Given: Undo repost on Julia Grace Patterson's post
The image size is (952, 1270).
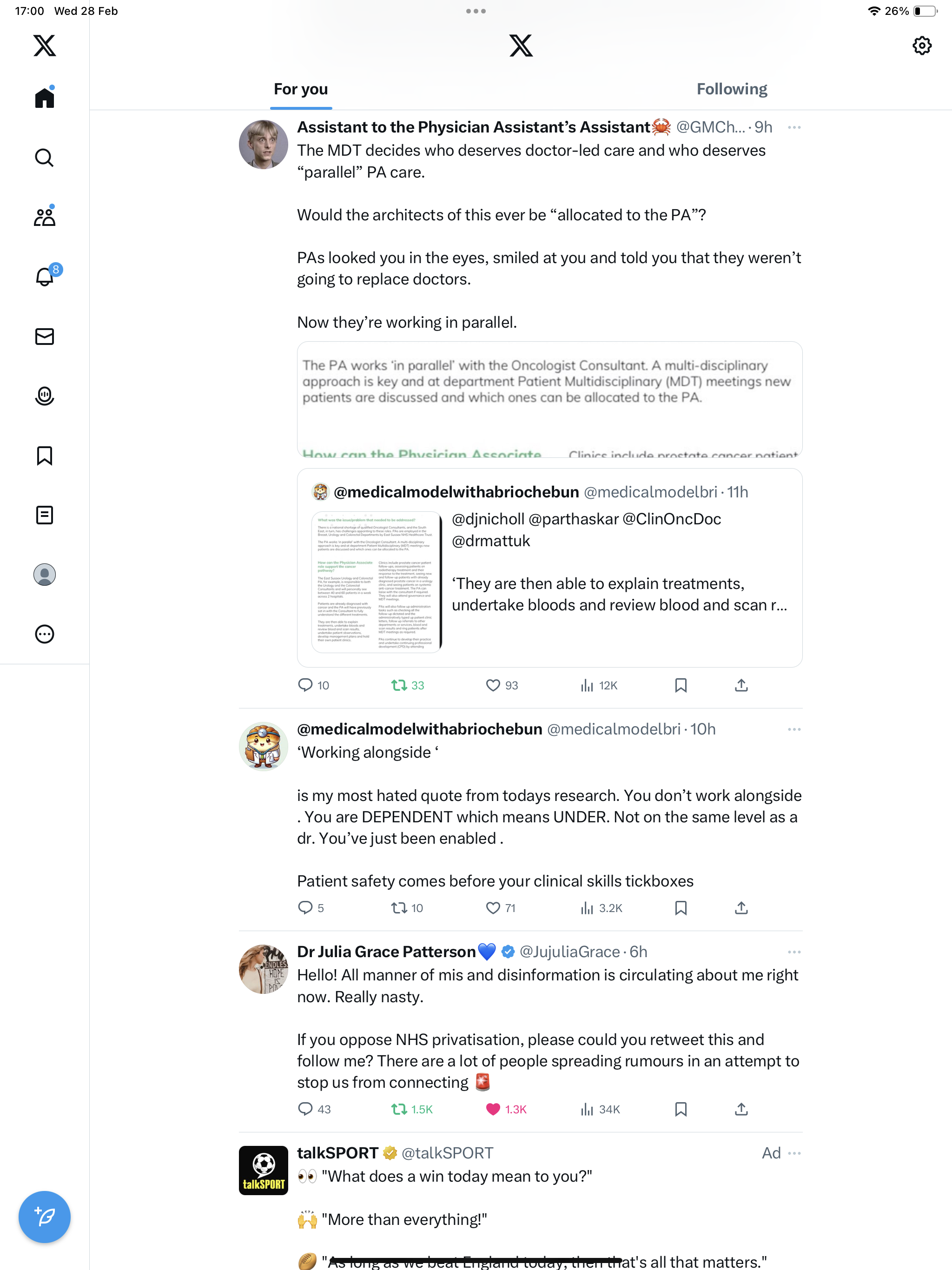Looking at the screenshot, I should 398,1109.
